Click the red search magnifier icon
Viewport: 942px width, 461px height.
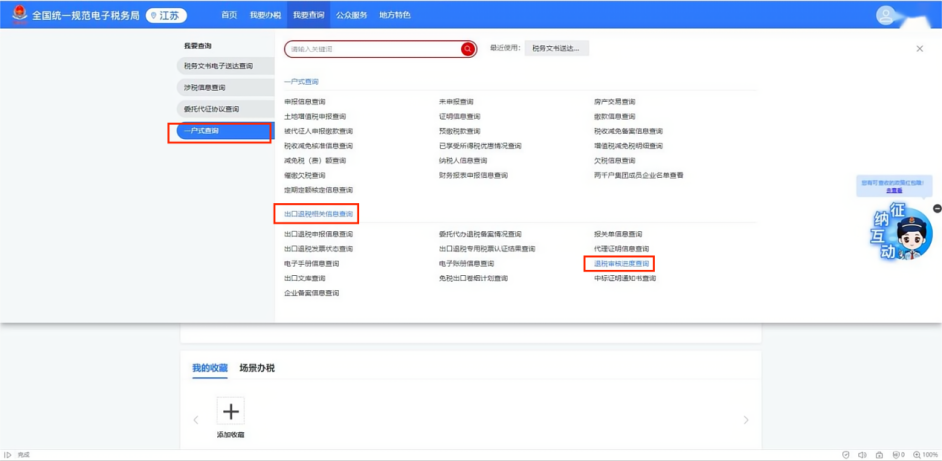pyautogui.click(x=467, y=49)
